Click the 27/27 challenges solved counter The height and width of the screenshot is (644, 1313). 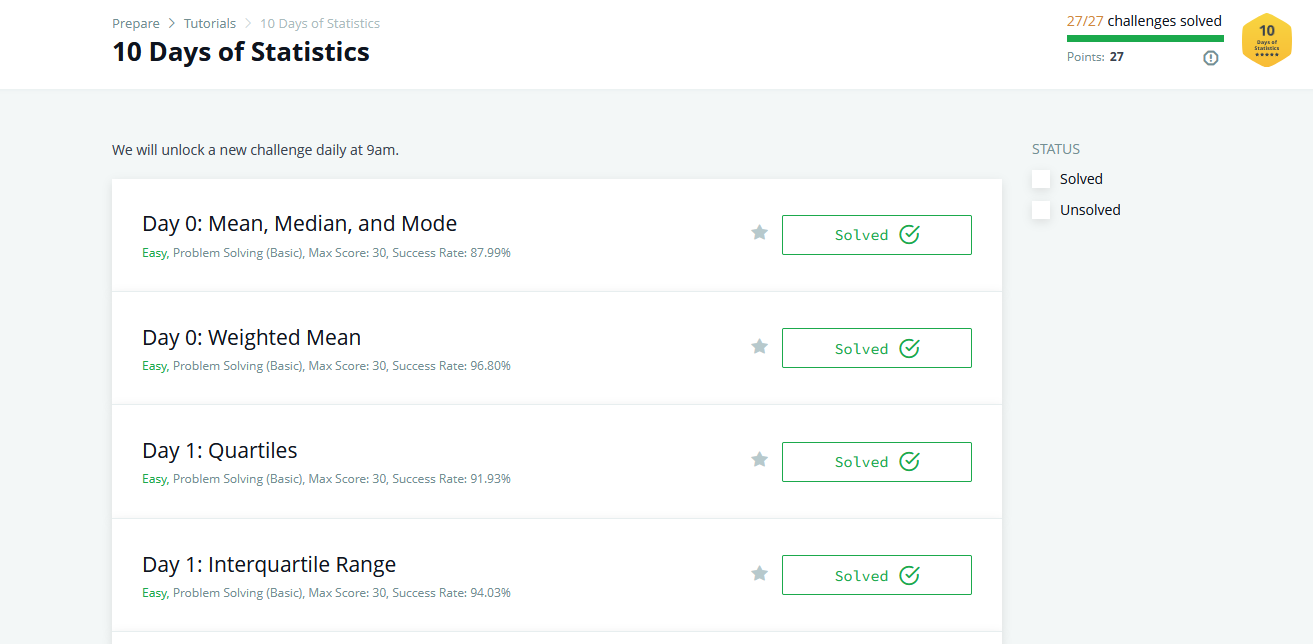(x=1144, y=20)
